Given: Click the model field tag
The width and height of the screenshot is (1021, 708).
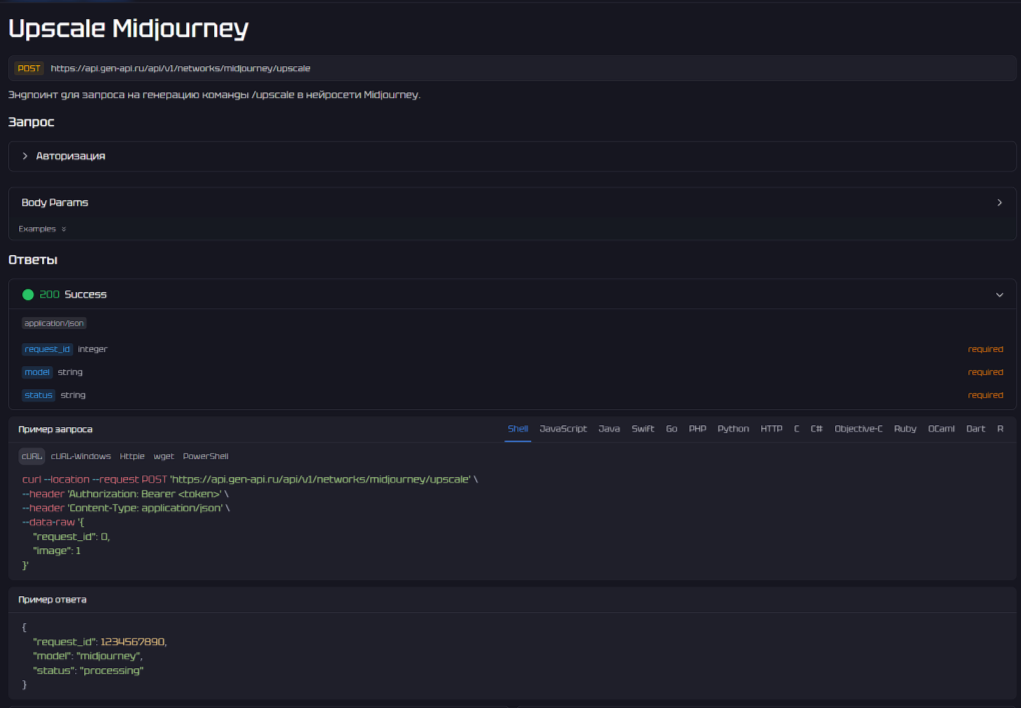Looking at the screenshot, I should pos(38,372).
